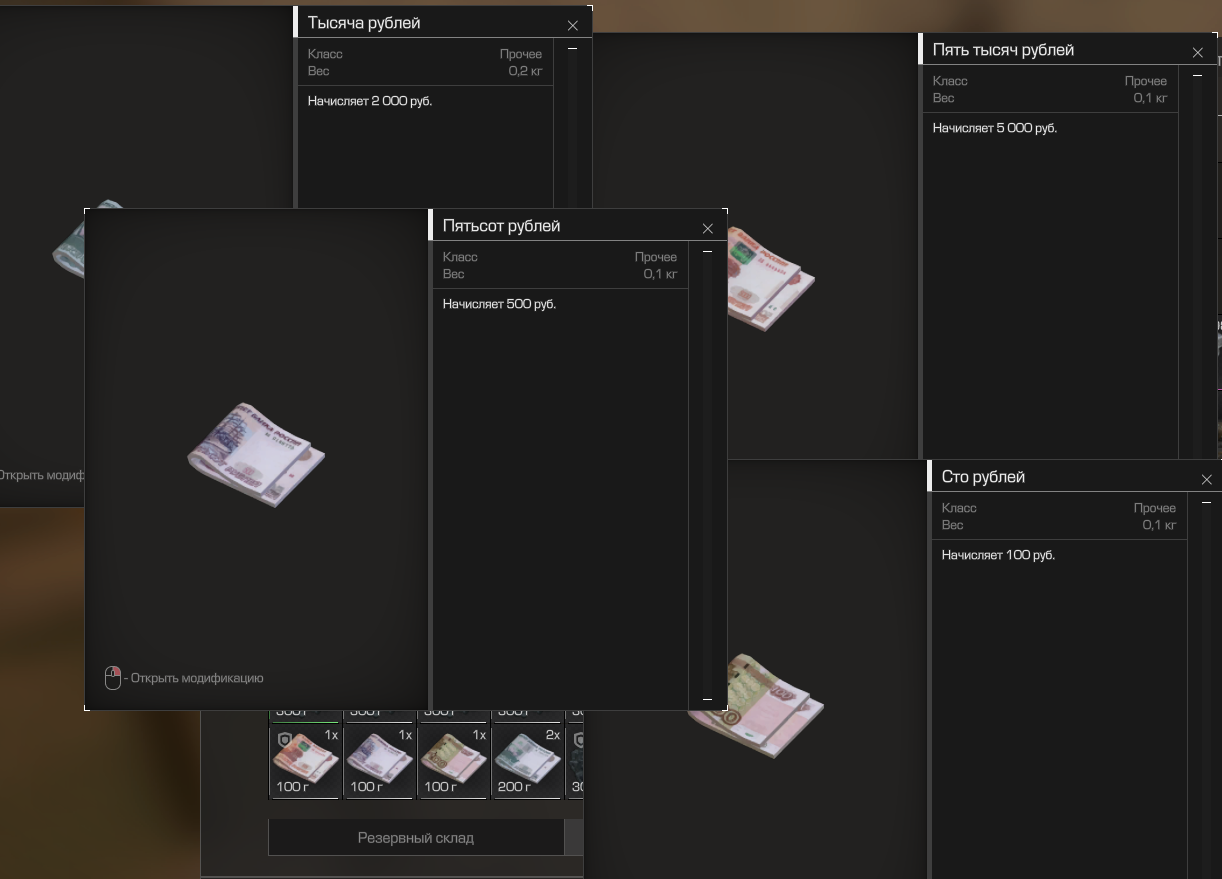Click the 2x quantity label on green stack slot
Viewport: 1222px width, 879px height.
553,735
